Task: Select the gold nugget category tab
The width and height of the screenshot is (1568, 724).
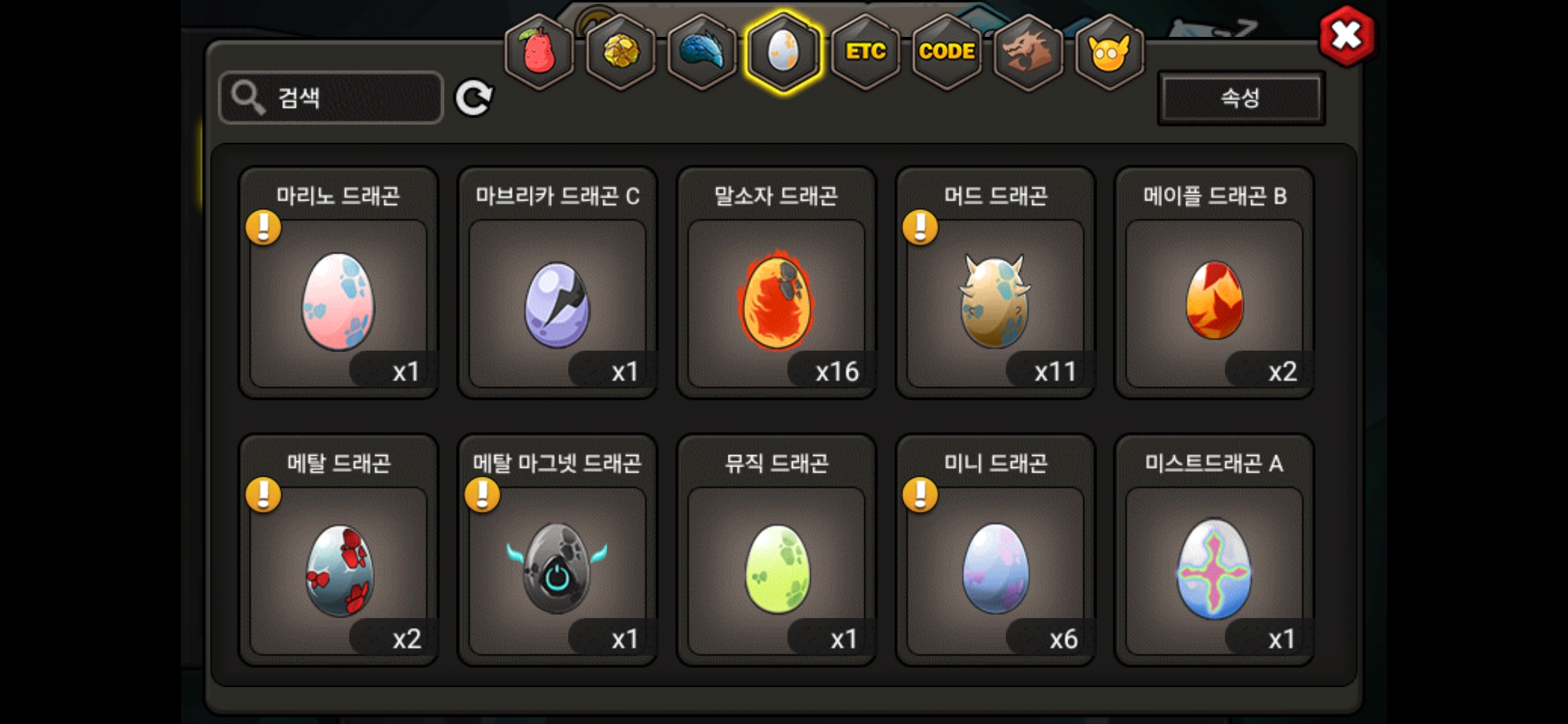Action: [621, 52]
